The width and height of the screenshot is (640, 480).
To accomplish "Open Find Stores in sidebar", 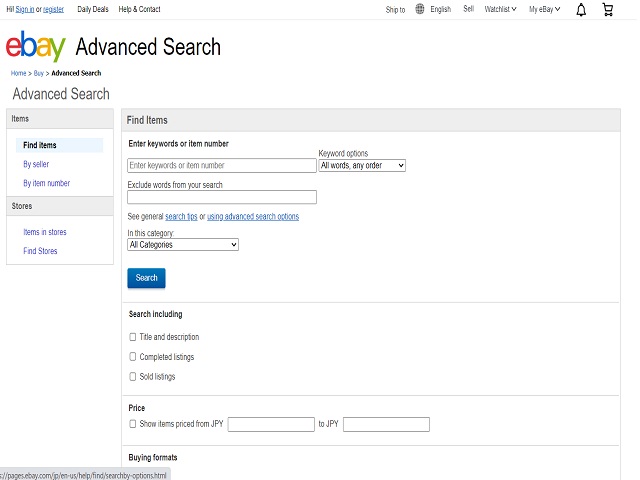I will tap(40, 251).
